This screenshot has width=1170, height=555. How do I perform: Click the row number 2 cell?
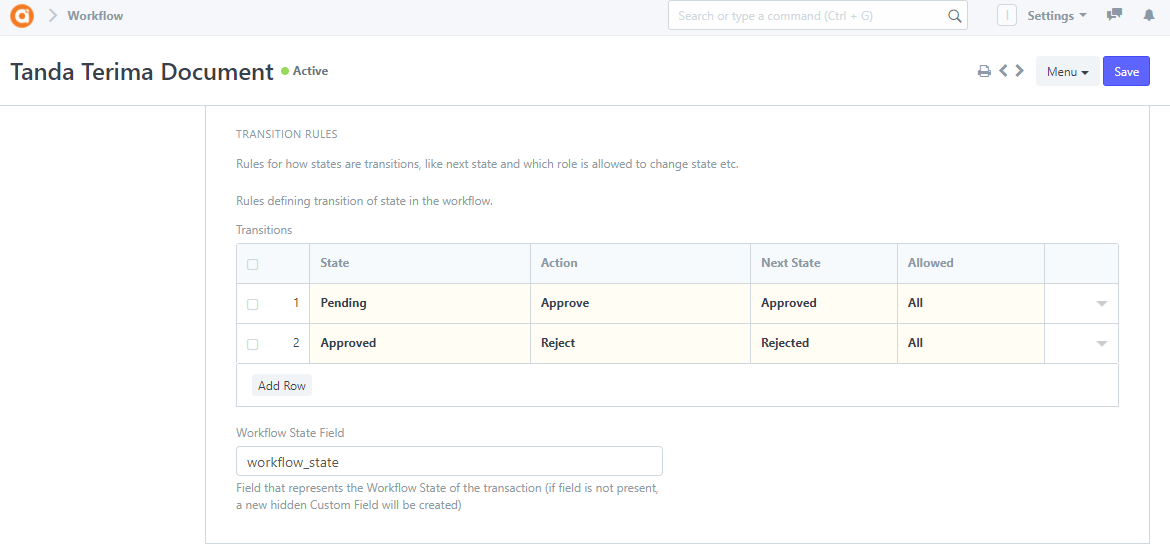click(295, 344)
